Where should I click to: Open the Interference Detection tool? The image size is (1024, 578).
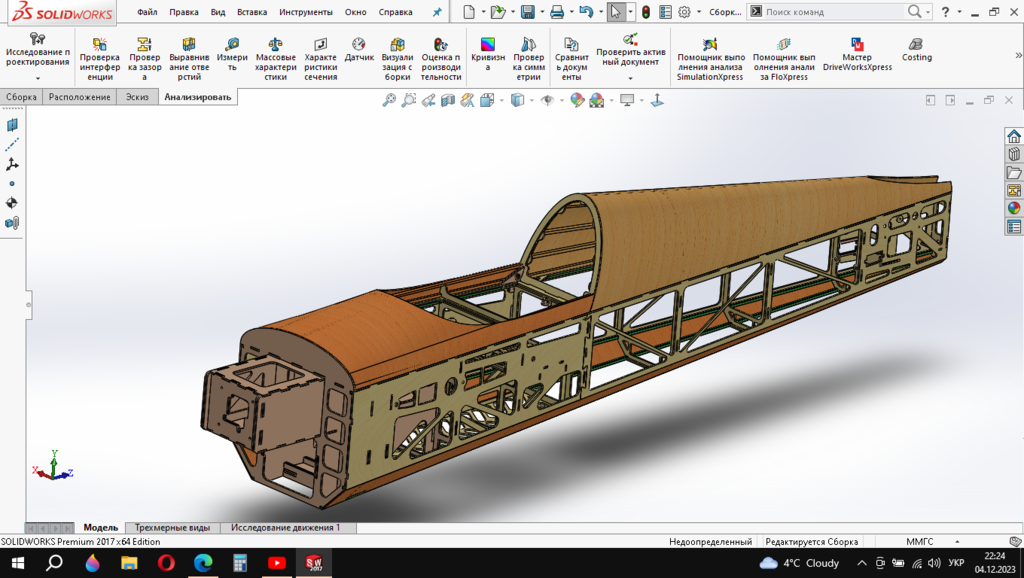[x=99, y=46]
